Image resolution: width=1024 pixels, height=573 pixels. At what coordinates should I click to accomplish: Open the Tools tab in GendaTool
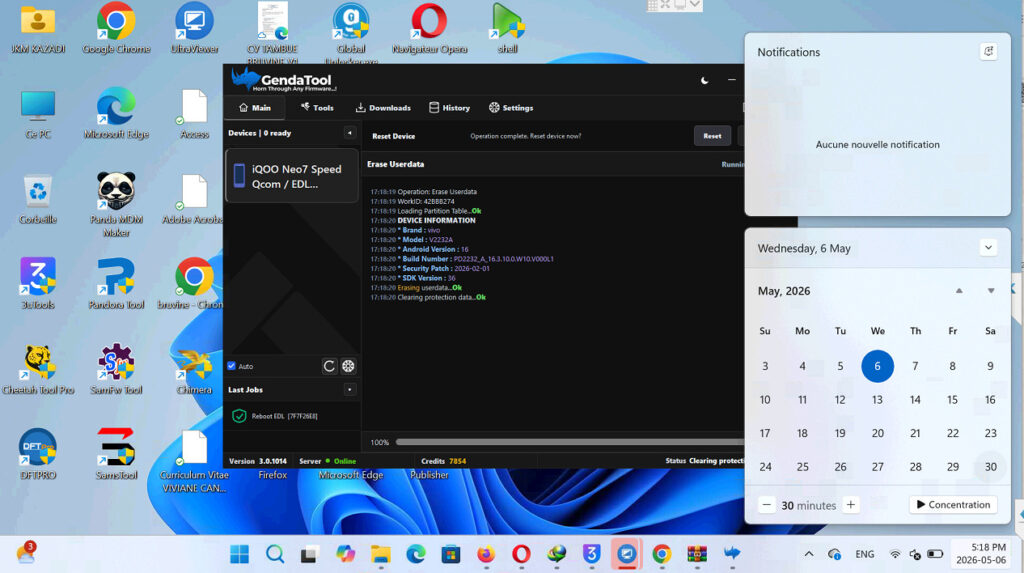pyautogui.click(x=317, y=108)
